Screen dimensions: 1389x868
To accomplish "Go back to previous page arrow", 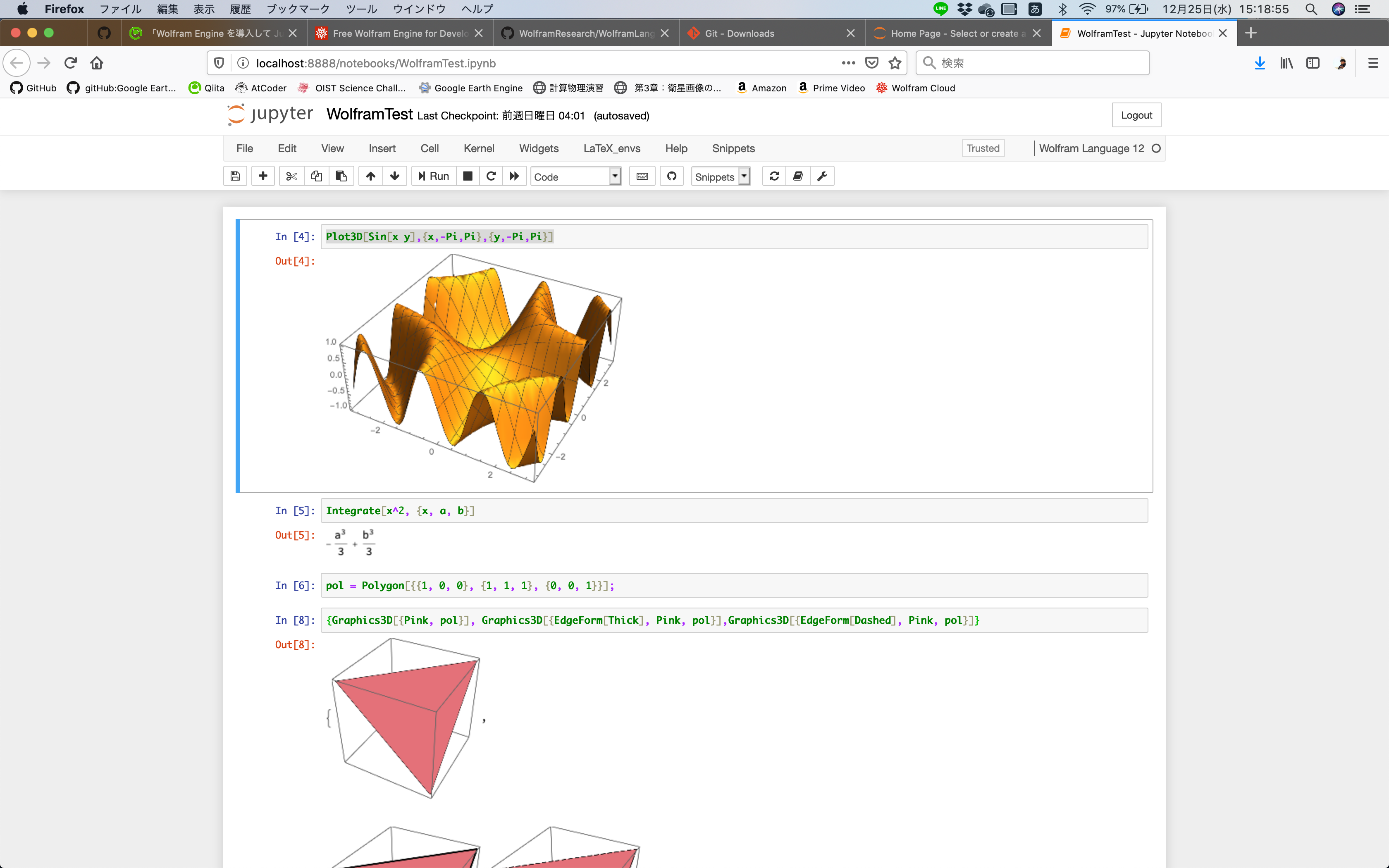I will pyautogui.click(x=17, y=63).
